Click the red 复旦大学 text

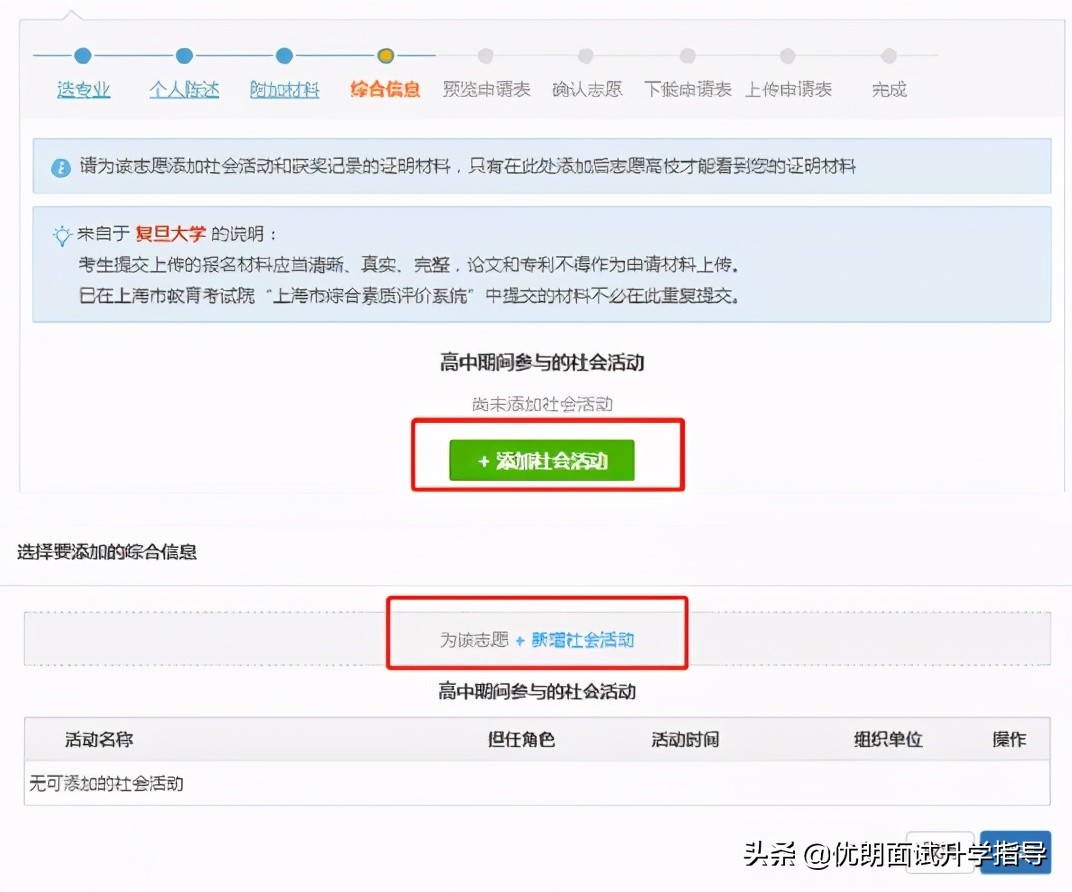pyautogui.click(x=170, y=234)
